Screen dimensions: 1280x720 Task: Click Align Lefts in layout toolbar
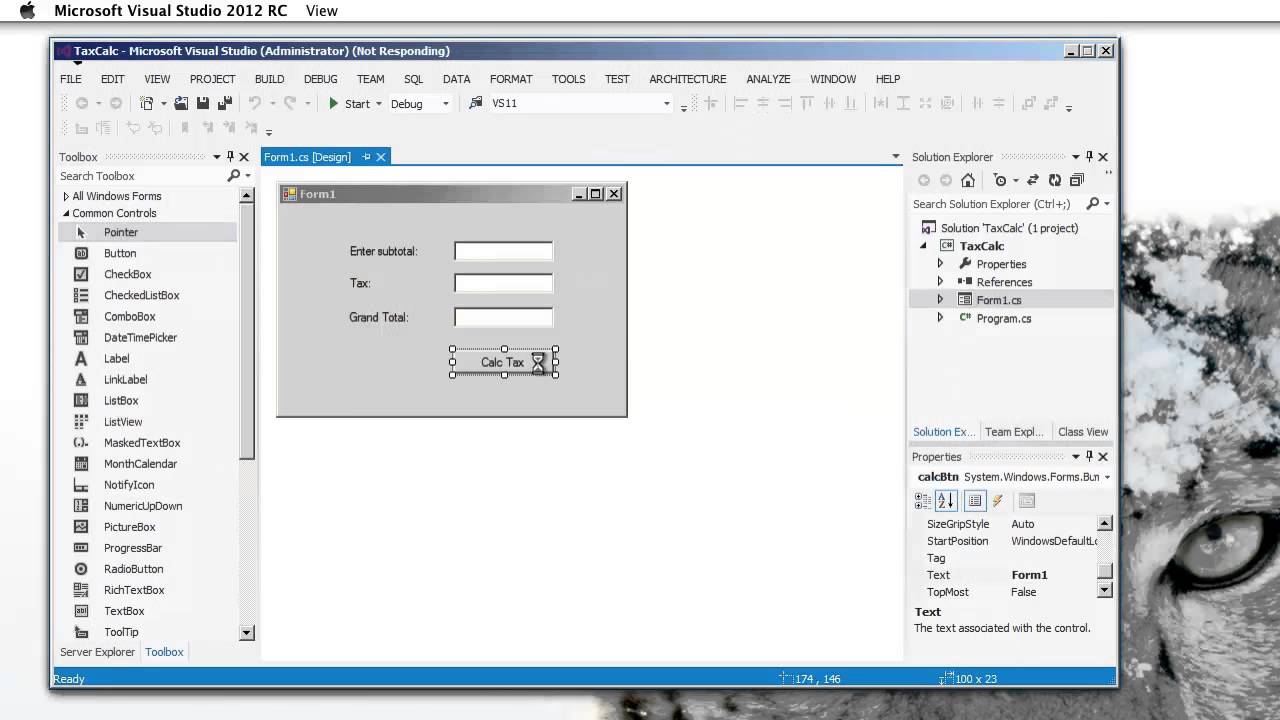click(x=741, y=103)
